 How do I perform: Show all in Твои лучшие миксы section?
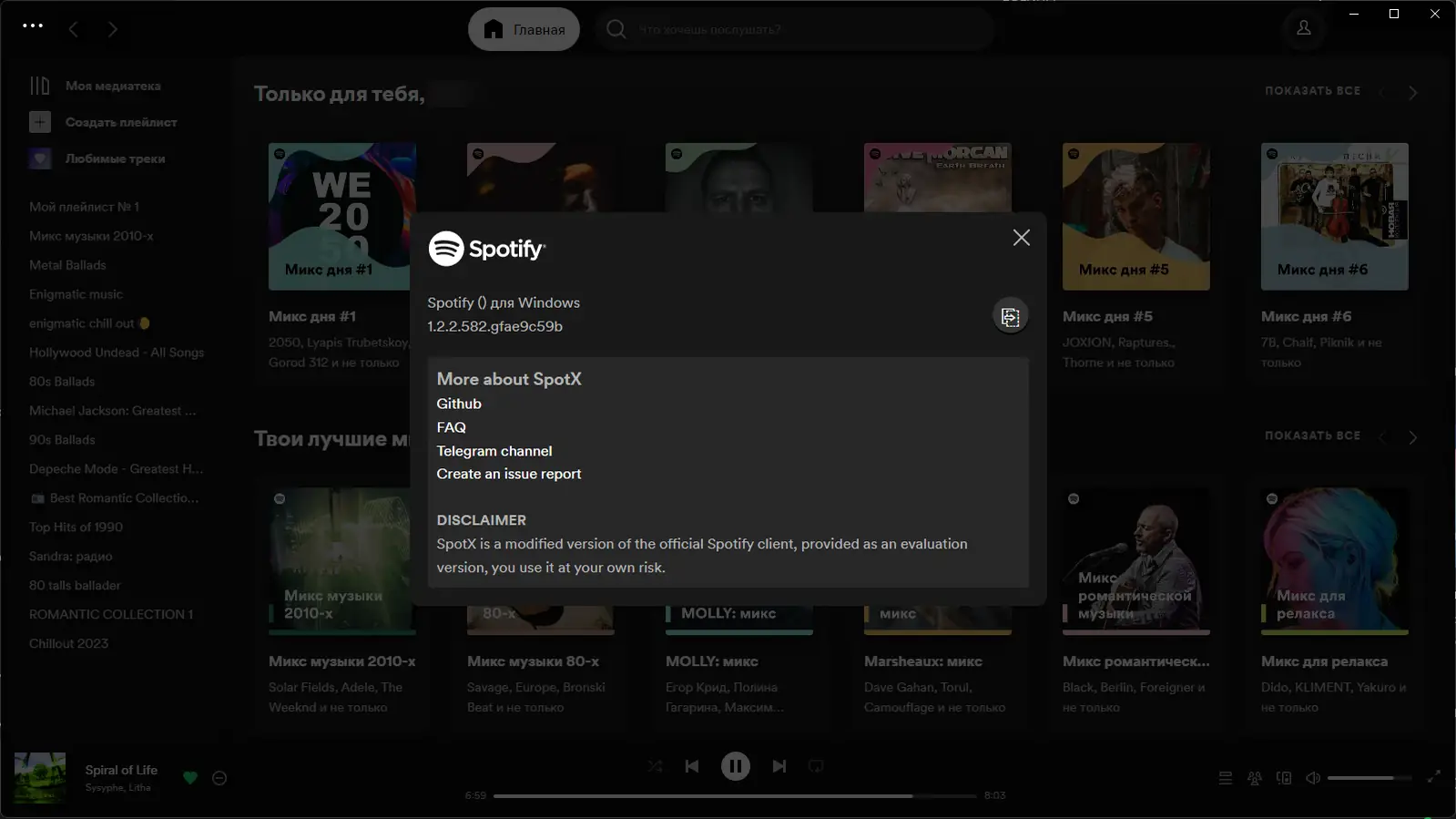[1312, 436]
